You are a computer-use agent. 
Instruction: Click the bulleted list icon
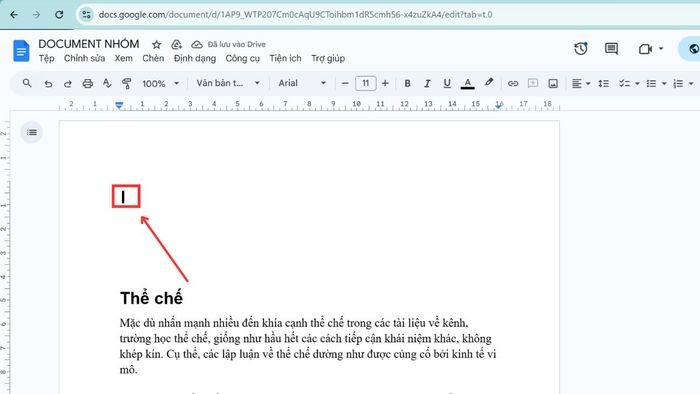tap(651, 83)
